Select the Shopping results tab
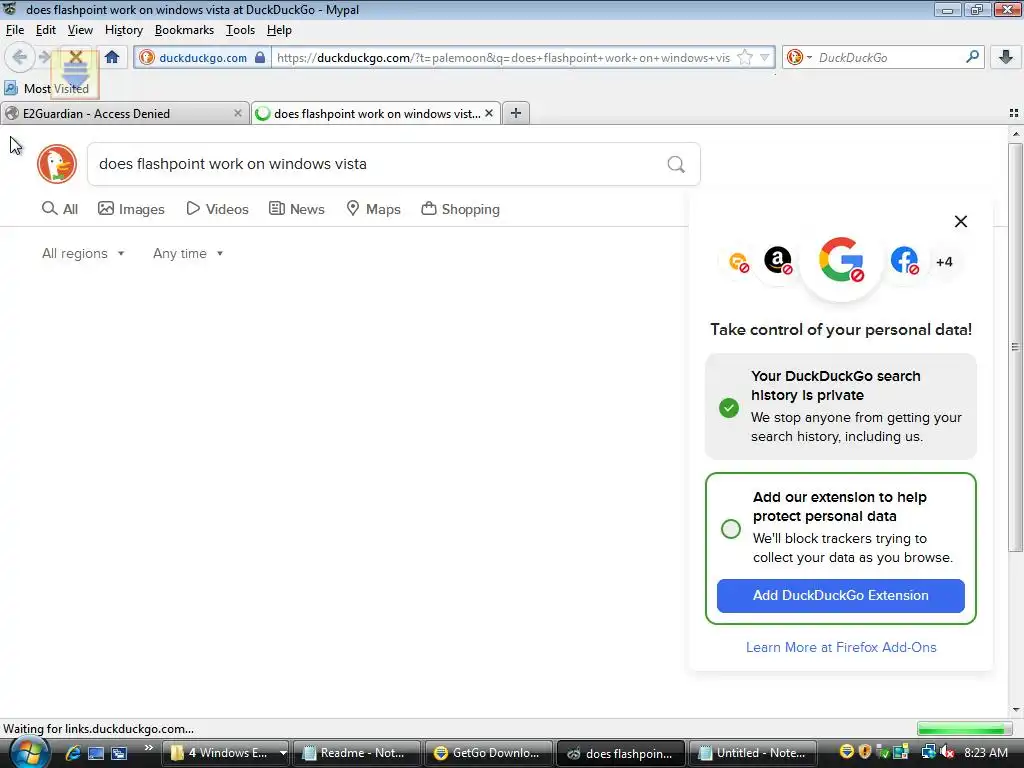The width and height of the screenshot is (1024, 768). point(460,209)
